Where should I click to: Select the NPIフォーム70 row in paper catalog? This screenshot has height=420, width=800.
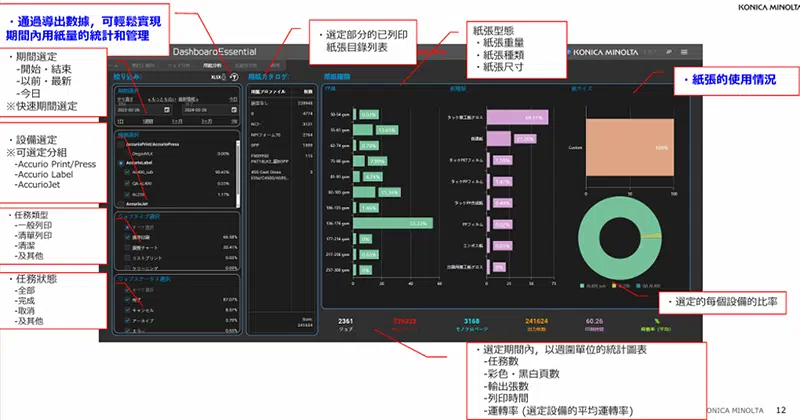(x=282, y=135)
